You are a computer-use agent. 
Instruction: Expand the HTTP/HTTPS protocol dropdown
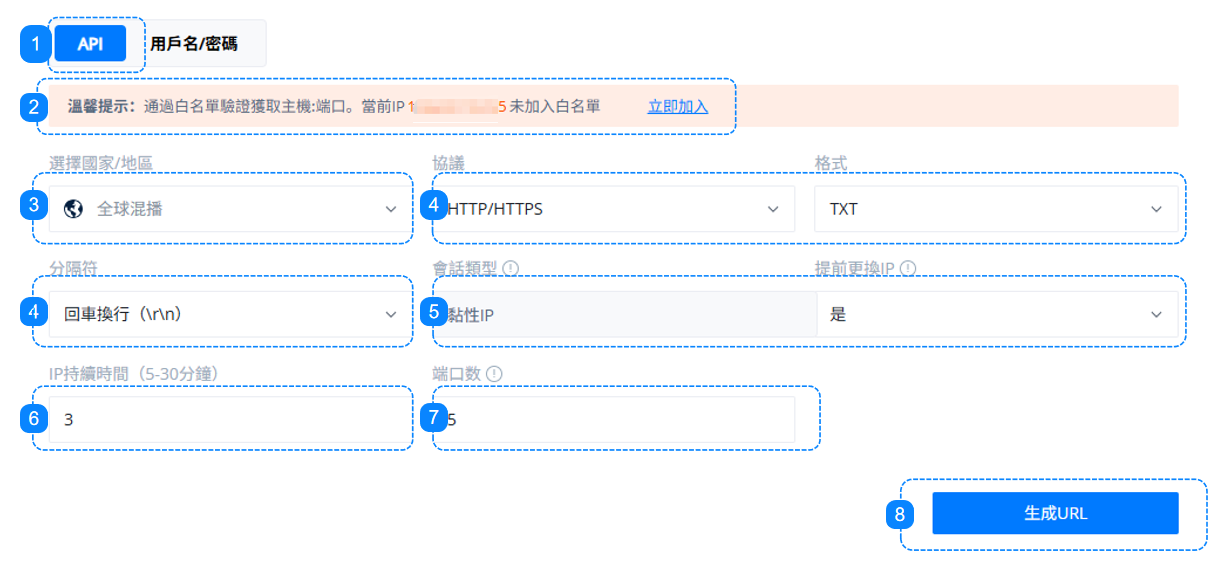click(x=614, y=209)
